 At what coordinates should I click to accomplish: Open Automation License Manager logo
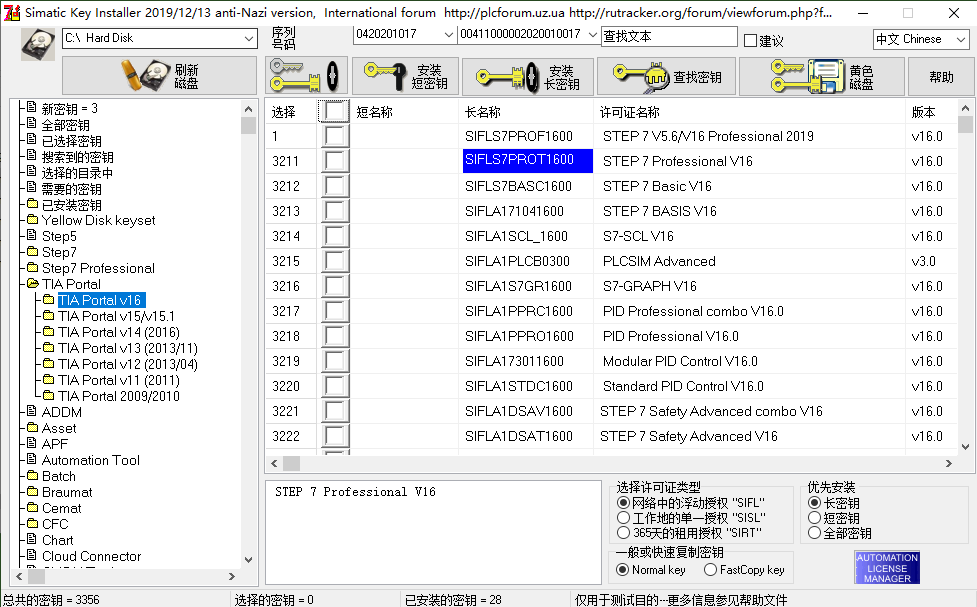[x=887, y=567]
